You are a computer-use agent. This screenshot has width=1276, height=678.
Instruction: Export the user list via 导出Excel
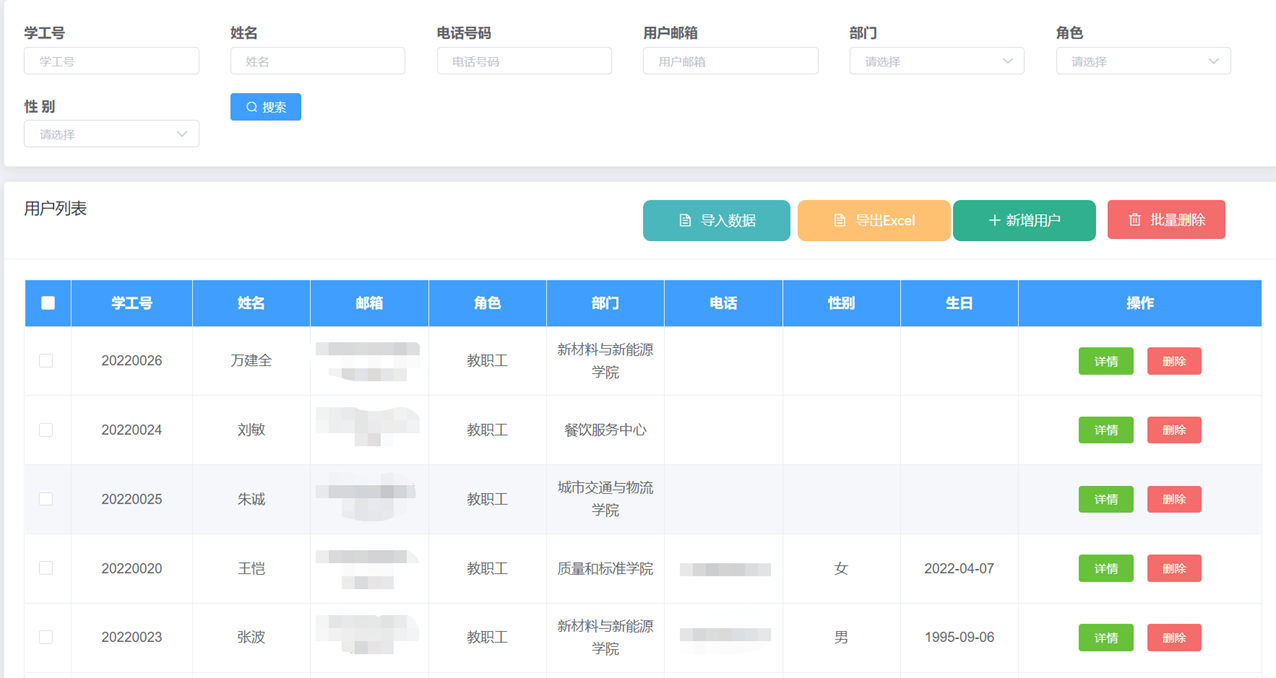(x=873, y=221)
